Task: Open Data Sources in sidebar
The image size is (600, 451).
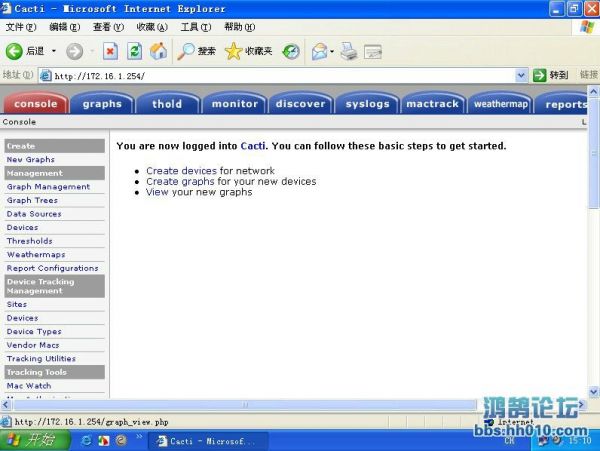Action: (34, 214)
